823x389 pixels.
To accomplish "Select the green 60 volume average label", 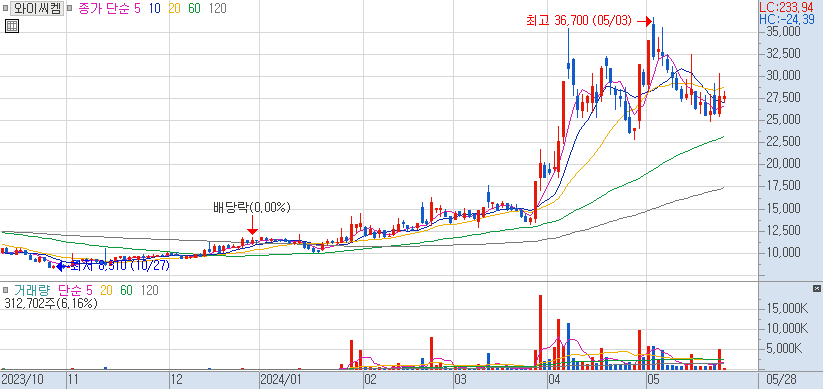I will (x=126, y=290).
